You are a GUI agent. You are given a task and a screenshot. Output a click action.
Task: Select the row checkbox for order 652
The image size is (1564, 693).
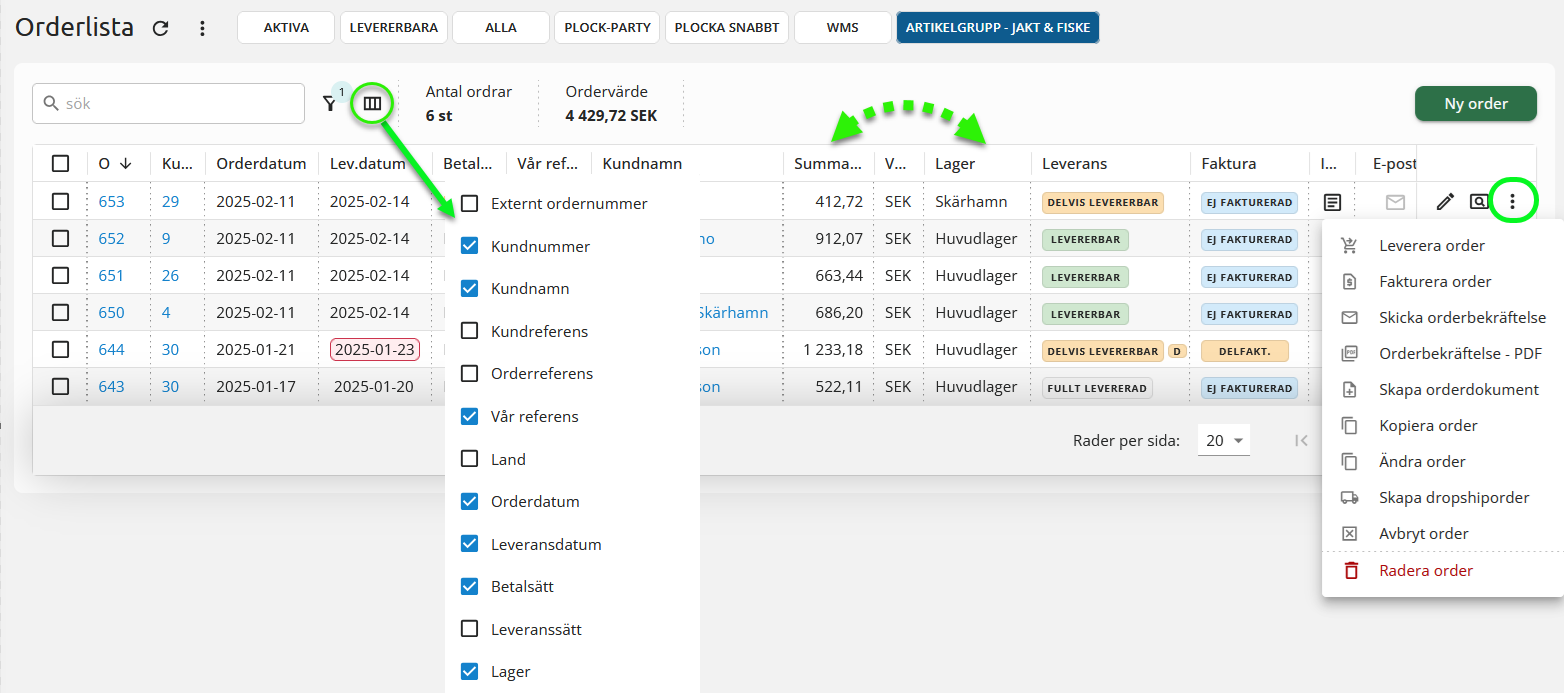point(61,239)
